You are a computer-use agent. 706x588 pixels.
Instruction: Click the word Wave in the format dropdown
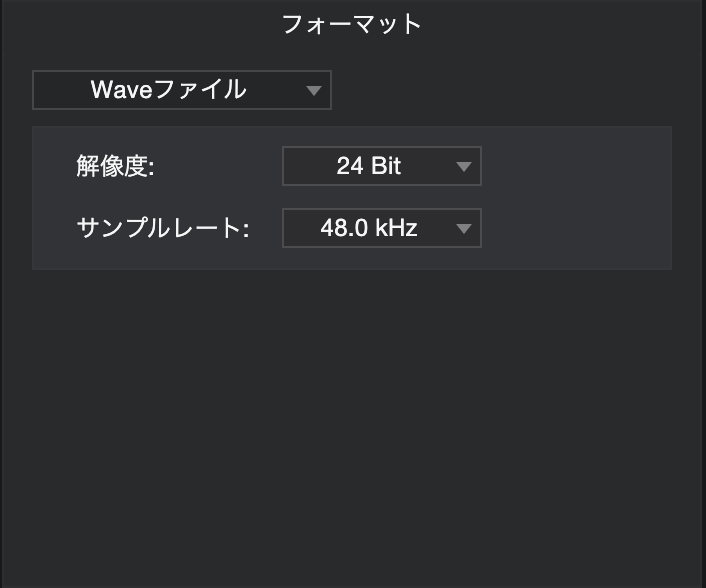(x=119, y=90)
